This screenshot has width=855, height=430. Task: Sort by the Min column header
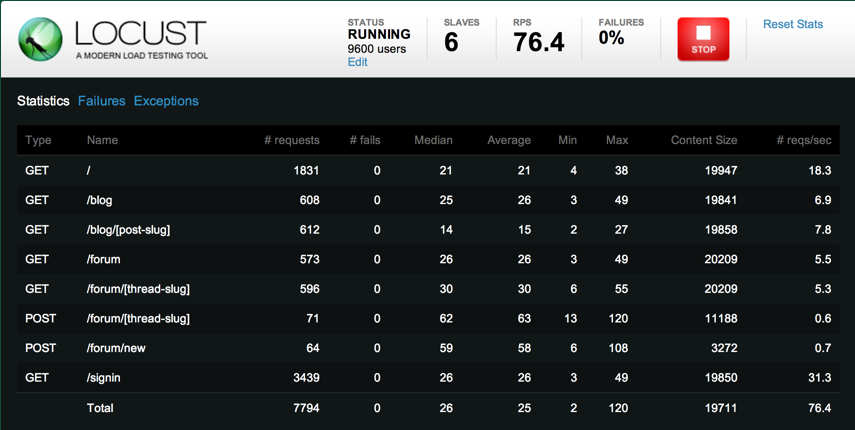coord(568,140)
